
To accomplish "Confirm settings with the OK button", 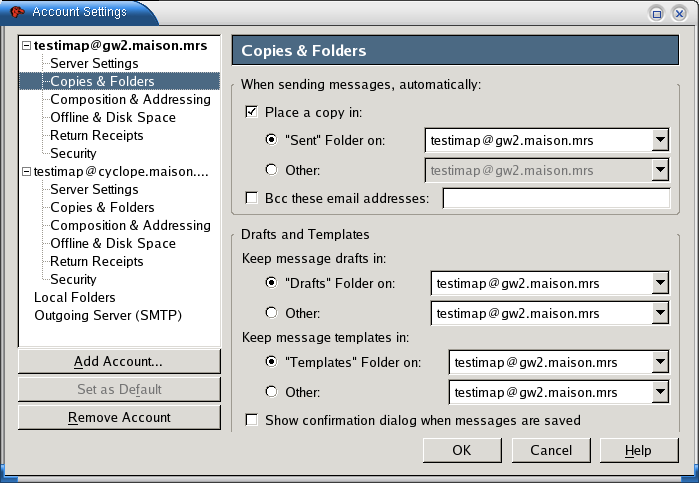I will (x=461, y=450).
